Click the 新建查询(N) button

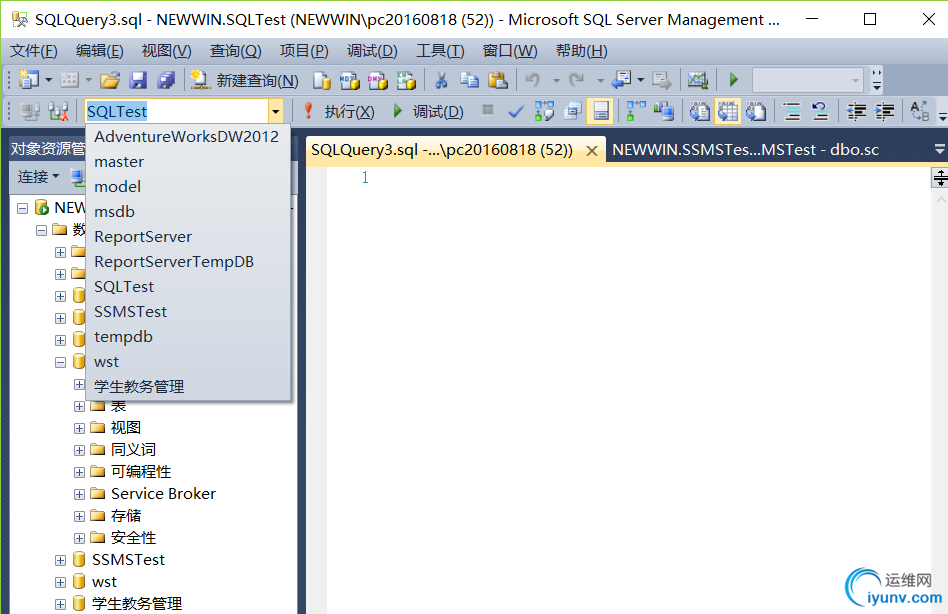point(245,80)
